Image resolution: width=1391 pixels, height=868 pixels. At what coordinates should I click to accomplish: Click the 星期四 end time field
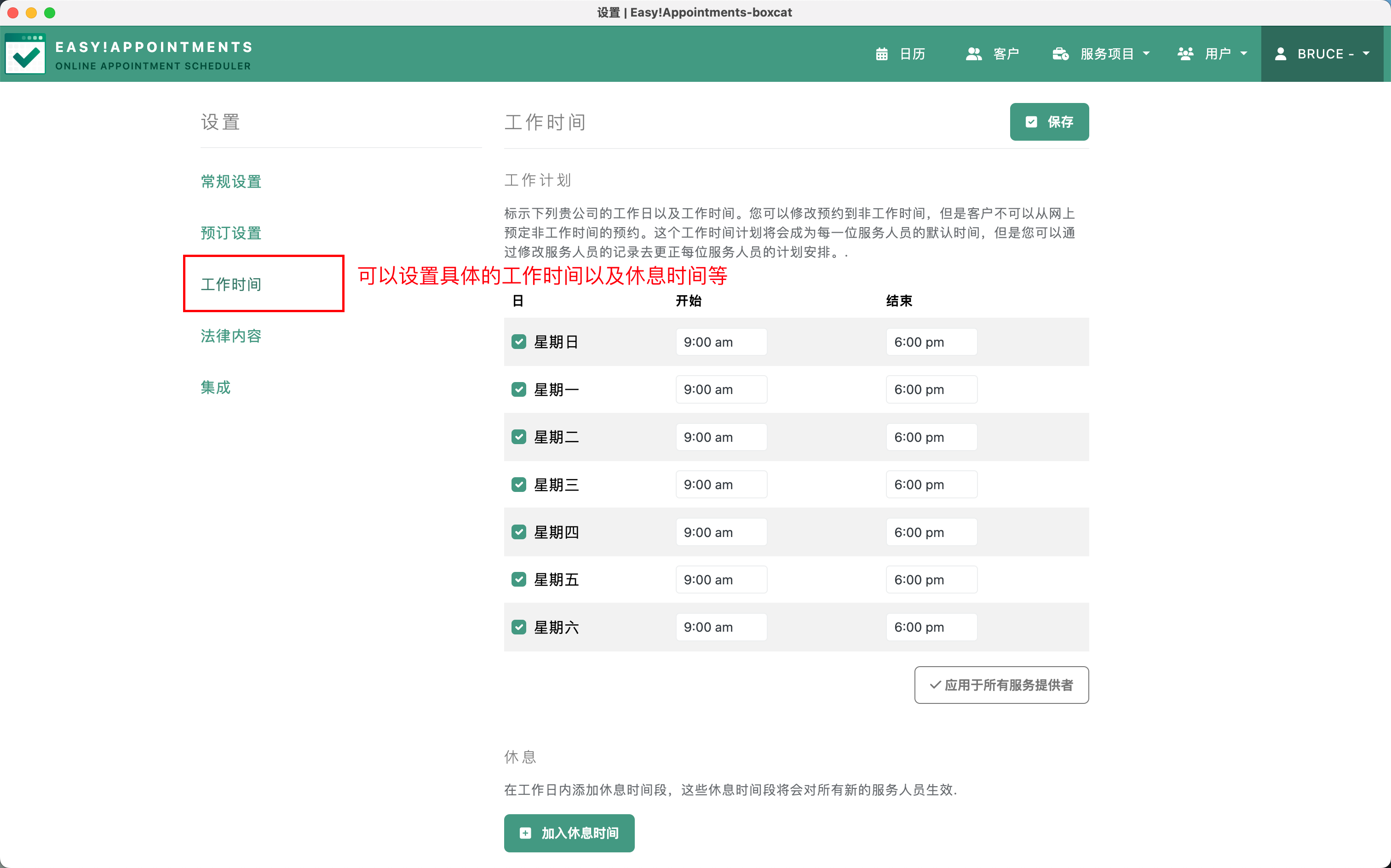(x=931, y=532)
